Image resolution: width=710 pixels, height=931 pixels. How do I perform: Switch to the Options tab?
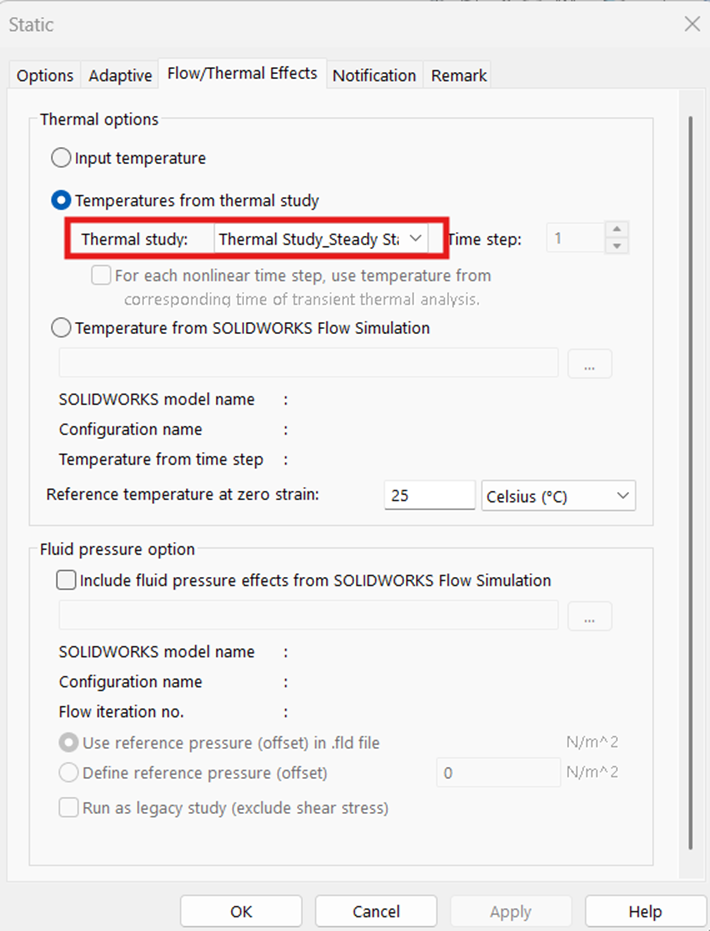coord(44,75)
